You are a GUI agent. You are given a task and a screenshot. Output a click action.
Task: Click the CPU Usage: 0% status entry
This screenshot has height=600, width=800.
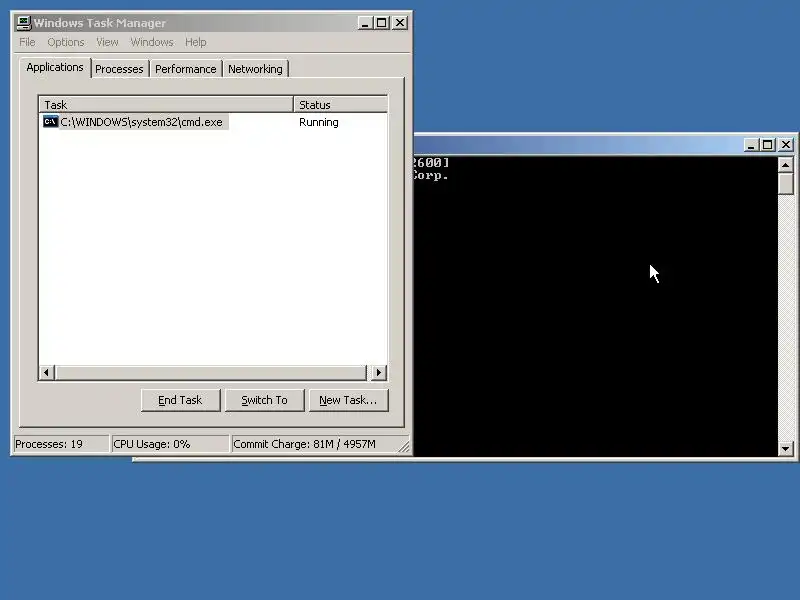pyautogui.click(x=170, y=444)
